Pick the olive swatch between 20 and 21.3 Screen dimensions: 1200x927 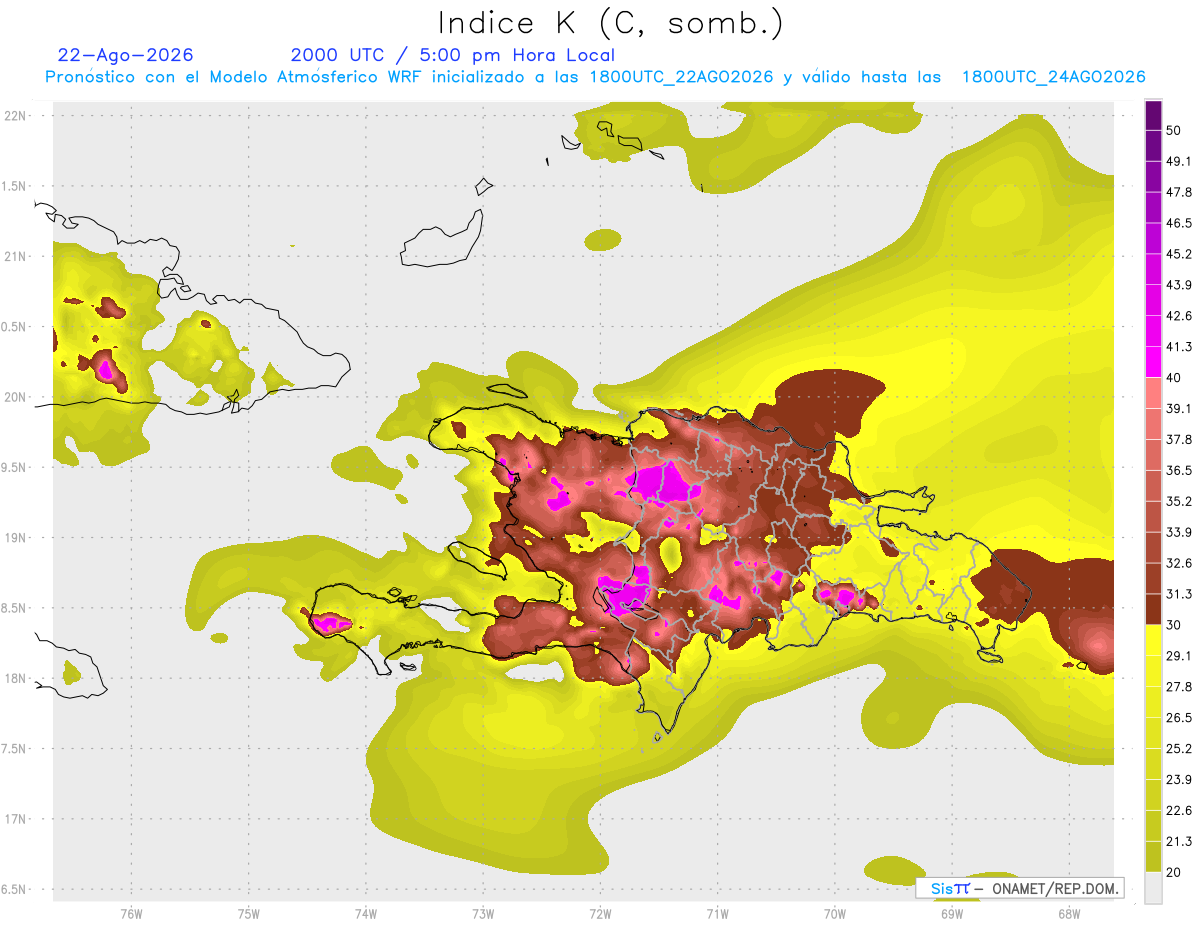click(1153, 857)
